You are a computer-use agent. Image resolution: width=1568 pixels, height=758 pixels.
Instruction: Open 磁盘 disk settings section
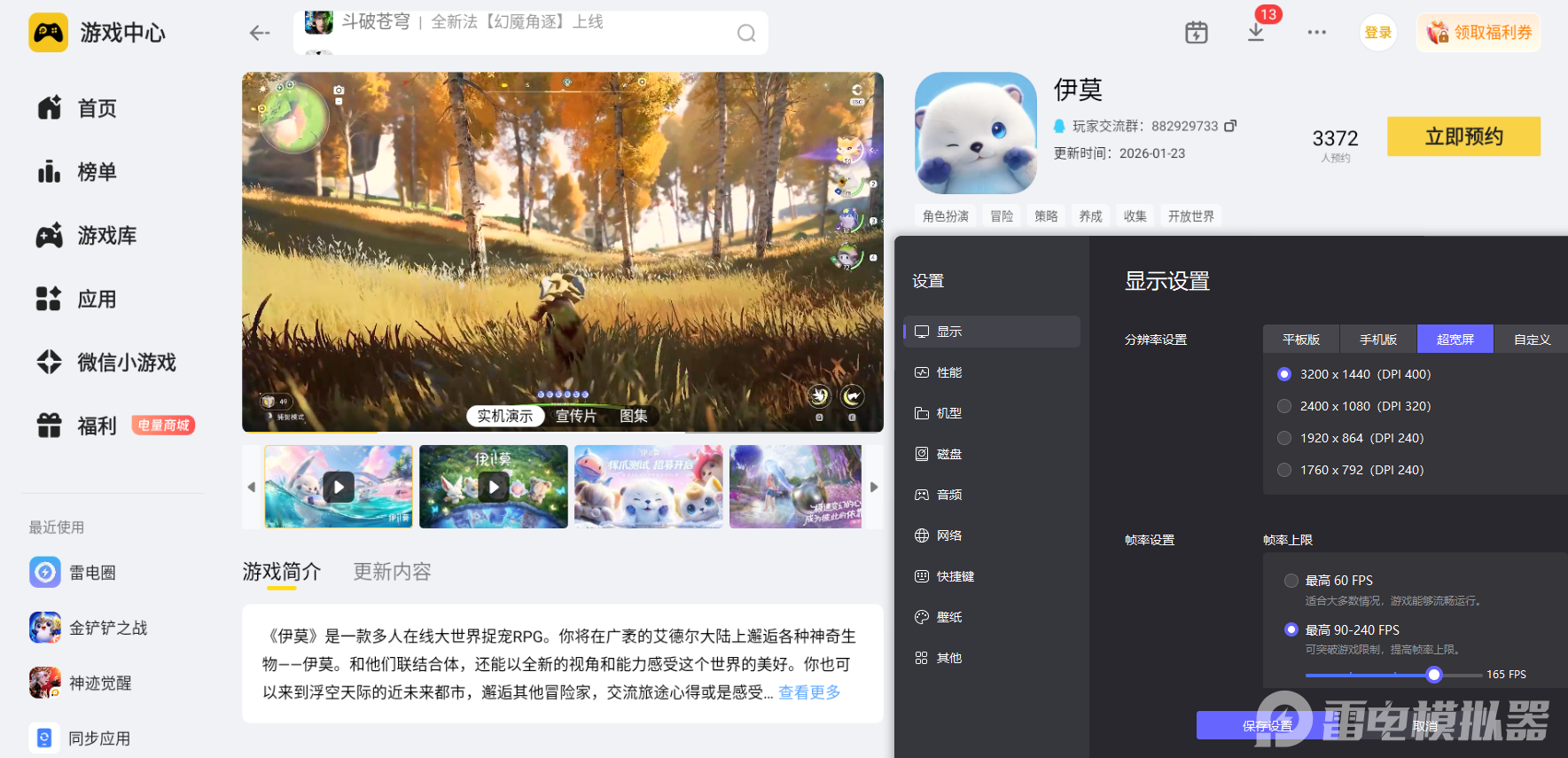click(992, 454)
